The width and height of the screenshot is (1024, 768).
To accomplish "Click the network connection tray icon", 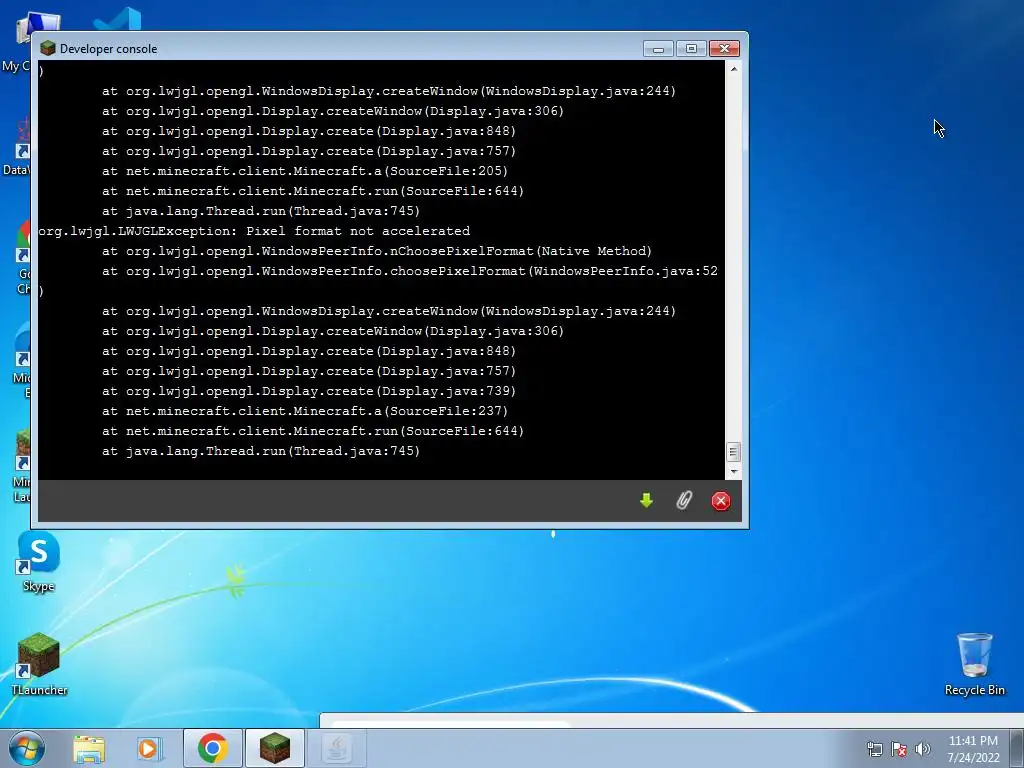I will [x=874, y=749].
